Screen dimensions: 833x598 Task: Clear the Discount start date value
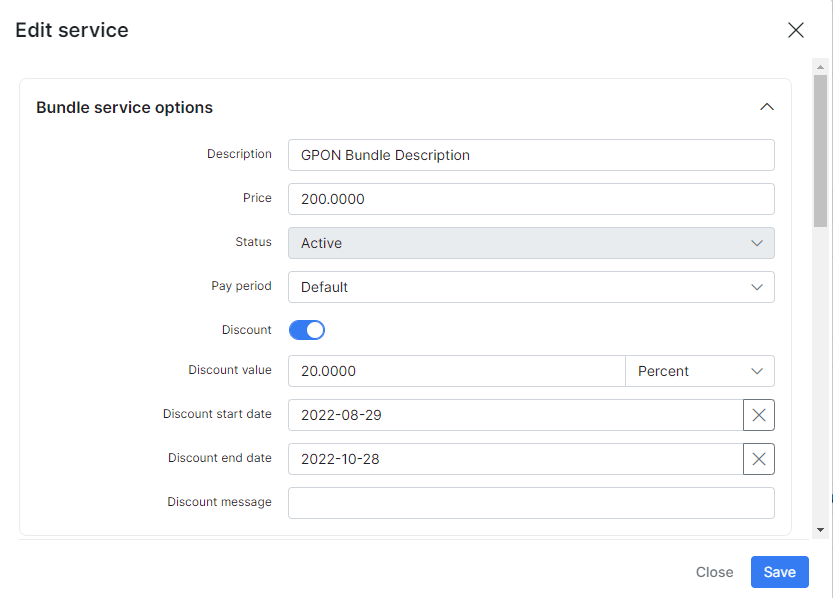pyautogui.click(x=759, y=415)
